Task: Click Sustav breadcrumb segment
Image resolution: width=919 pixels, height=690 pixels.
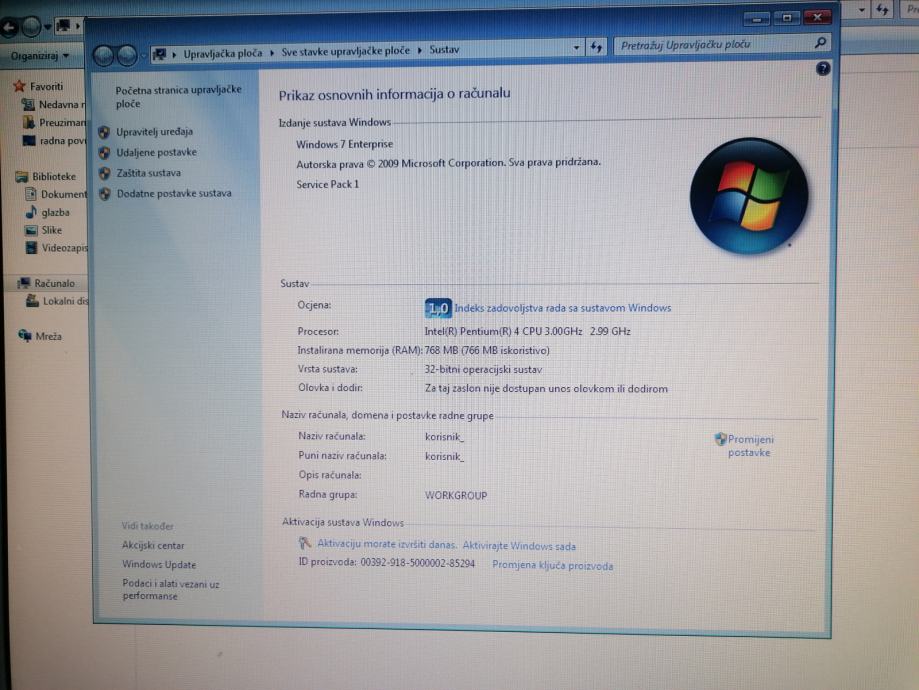Action: pos(444,50)
